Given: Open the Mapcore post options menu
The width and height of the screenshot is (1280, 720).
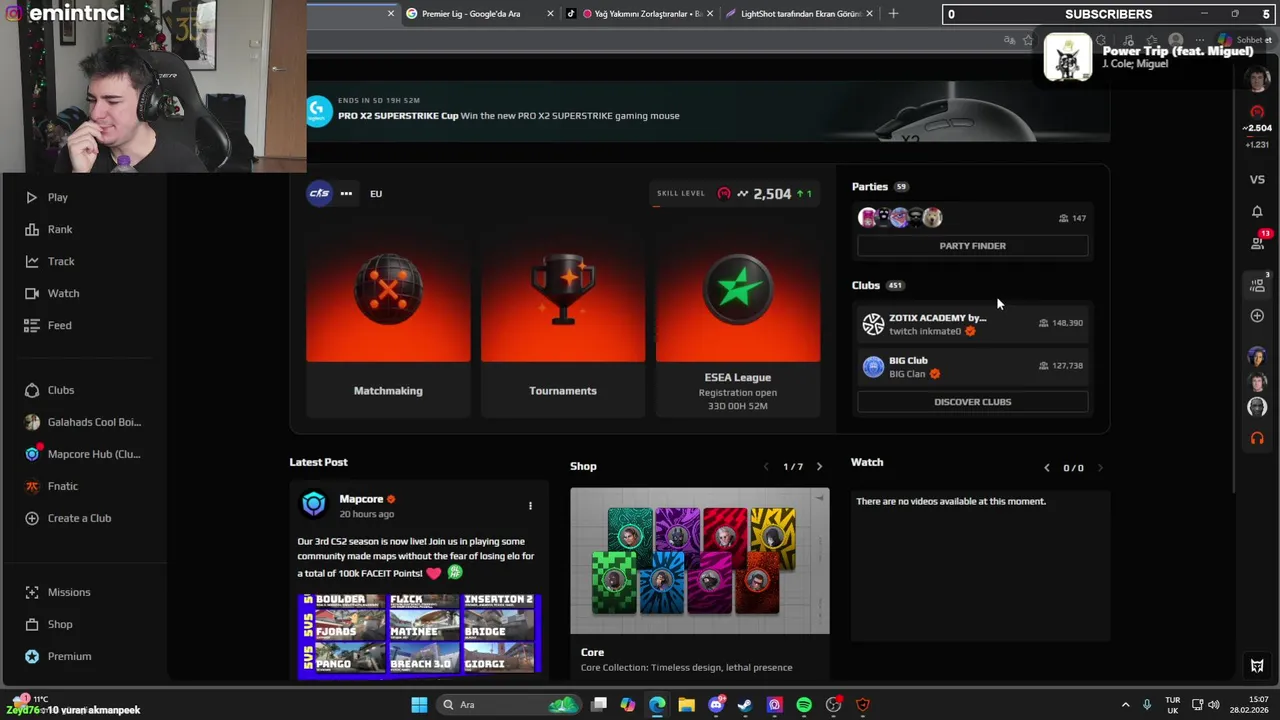Looking at the screenshot, I should 530,506.
